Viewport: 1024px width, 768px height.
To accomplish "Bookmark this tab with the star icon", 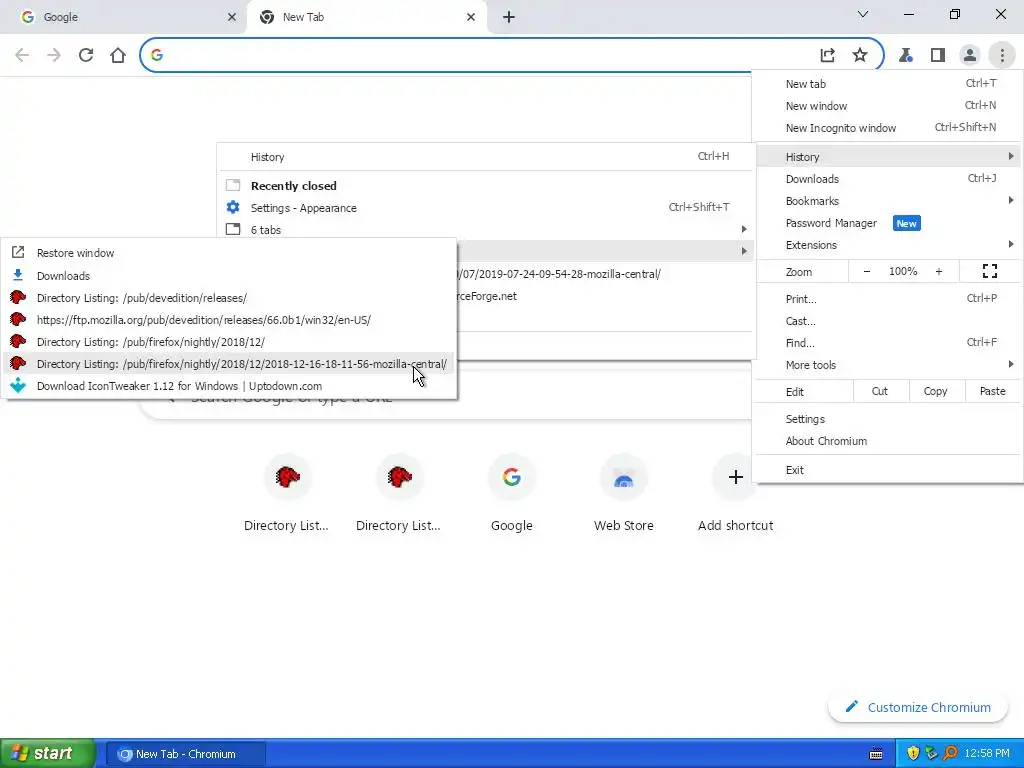I will 860,55.
